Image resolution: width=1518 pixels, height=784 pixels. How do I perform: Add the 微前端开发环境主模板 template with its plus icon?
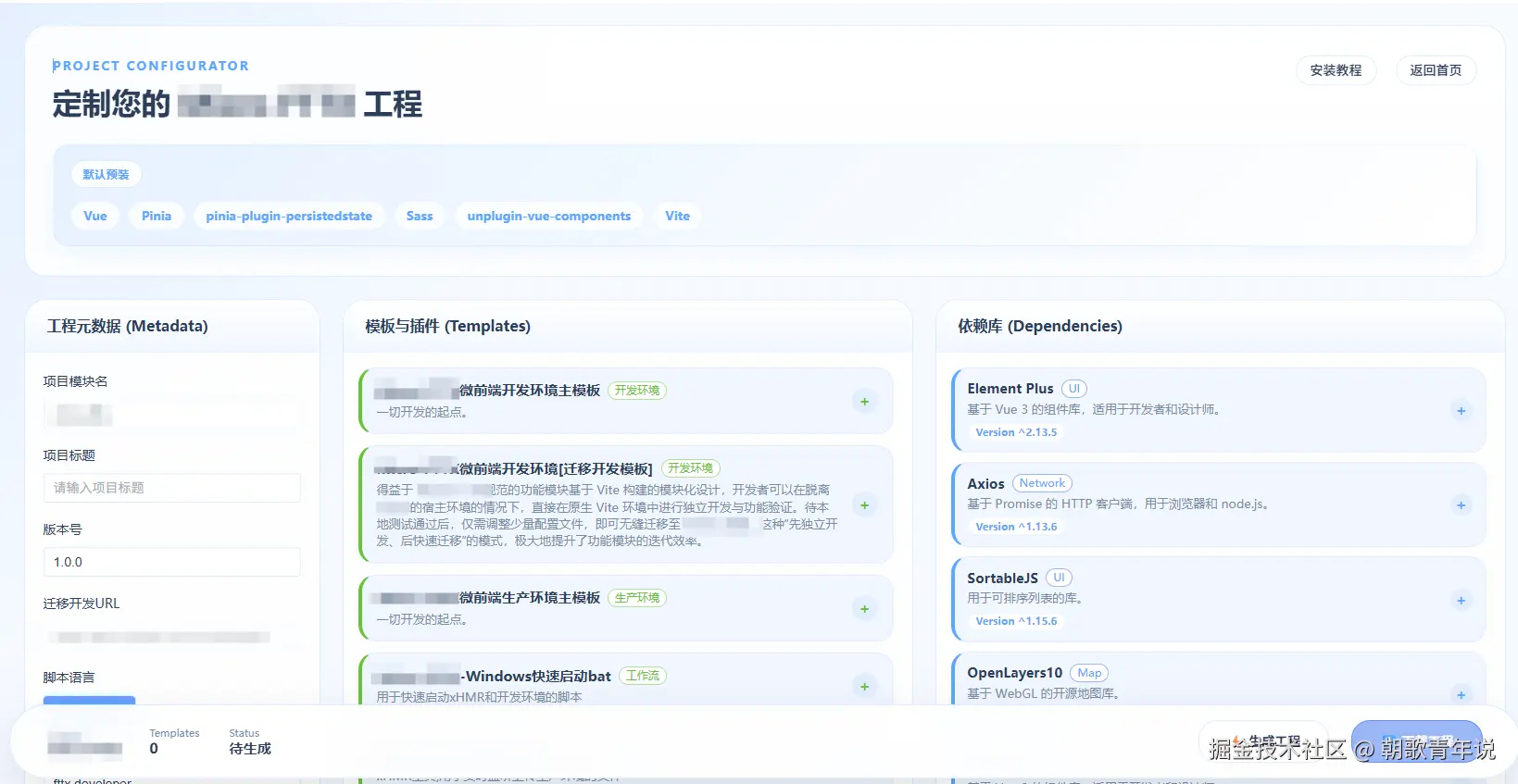pyautogui.click(x=864, y=402)
